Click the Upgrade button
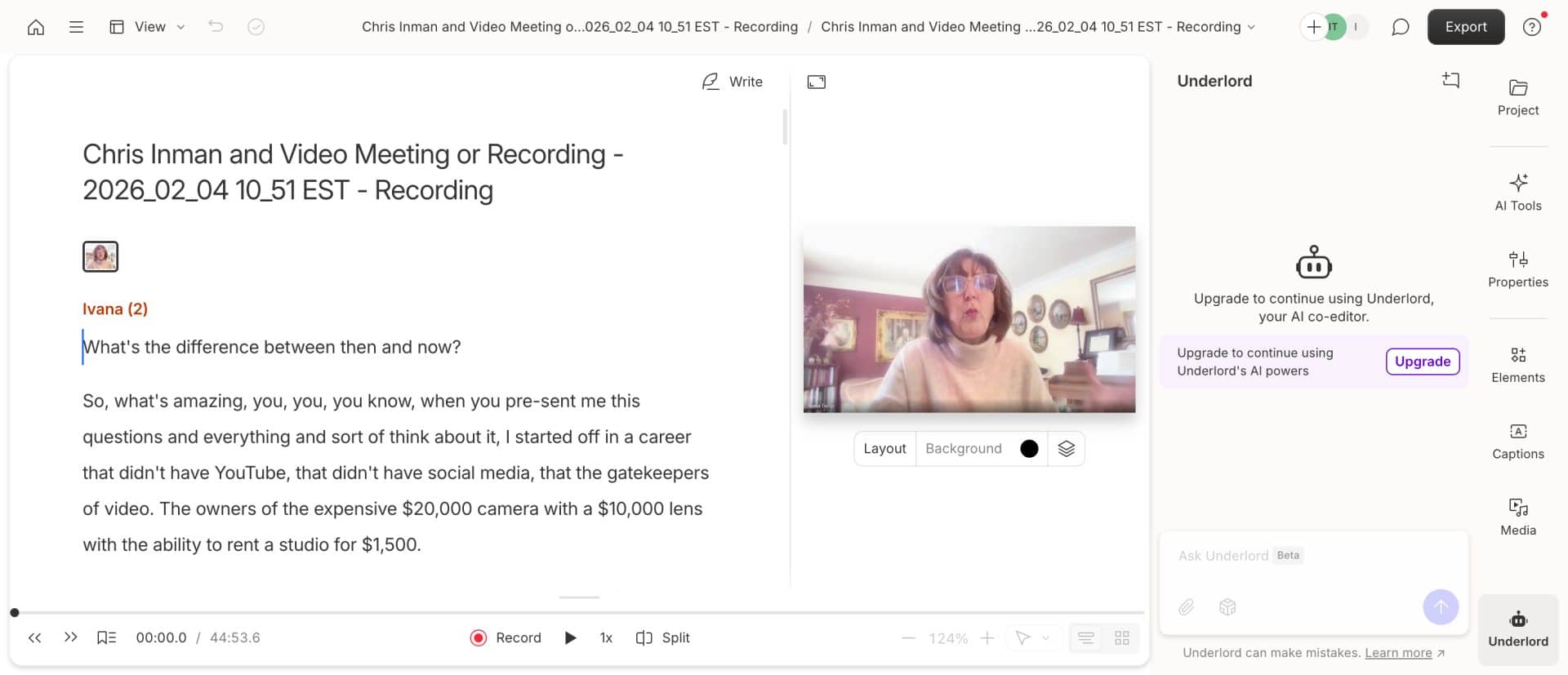 coord(1422,362)
